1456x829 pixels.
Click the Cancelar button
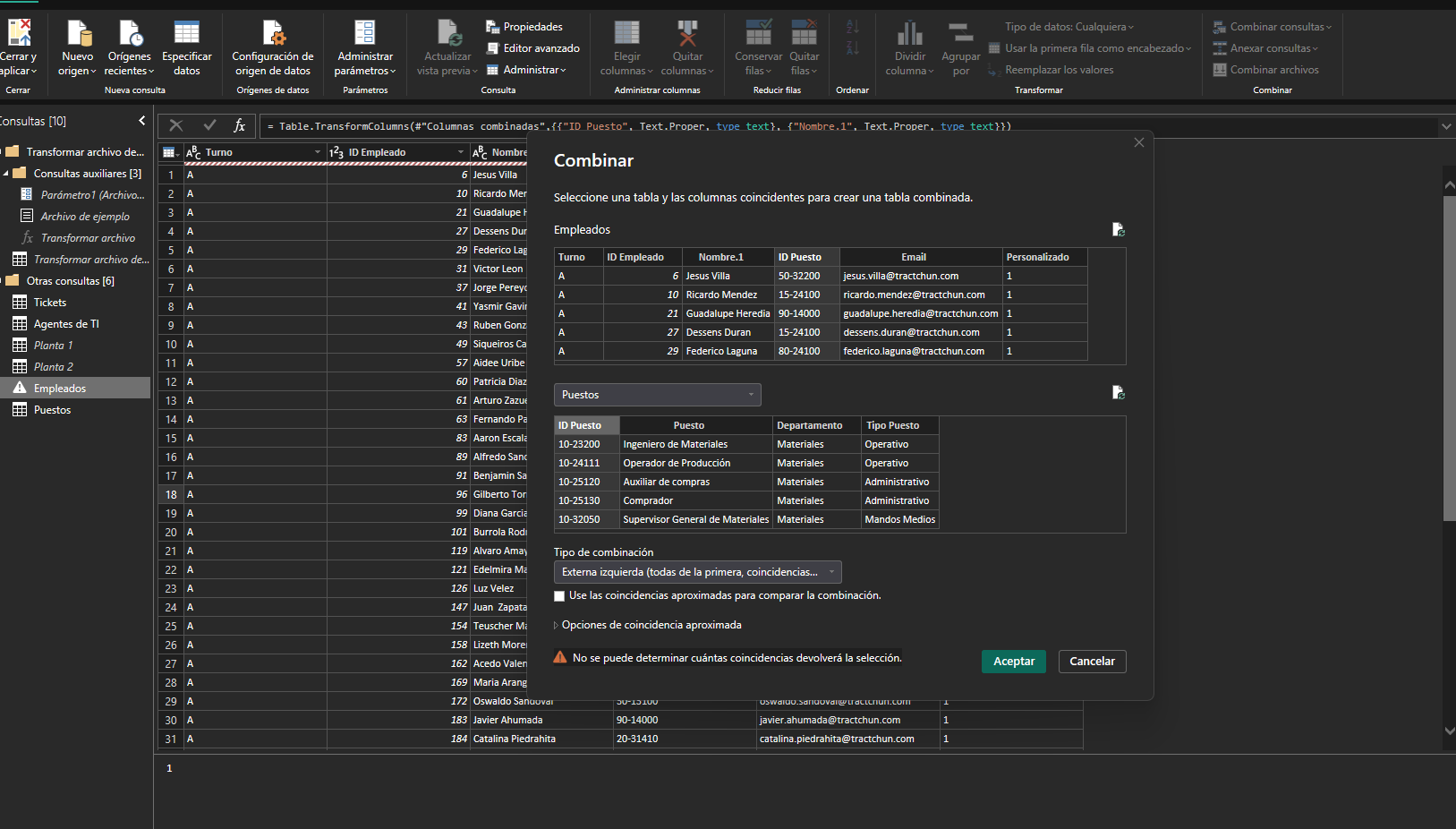pos(1092,662)
